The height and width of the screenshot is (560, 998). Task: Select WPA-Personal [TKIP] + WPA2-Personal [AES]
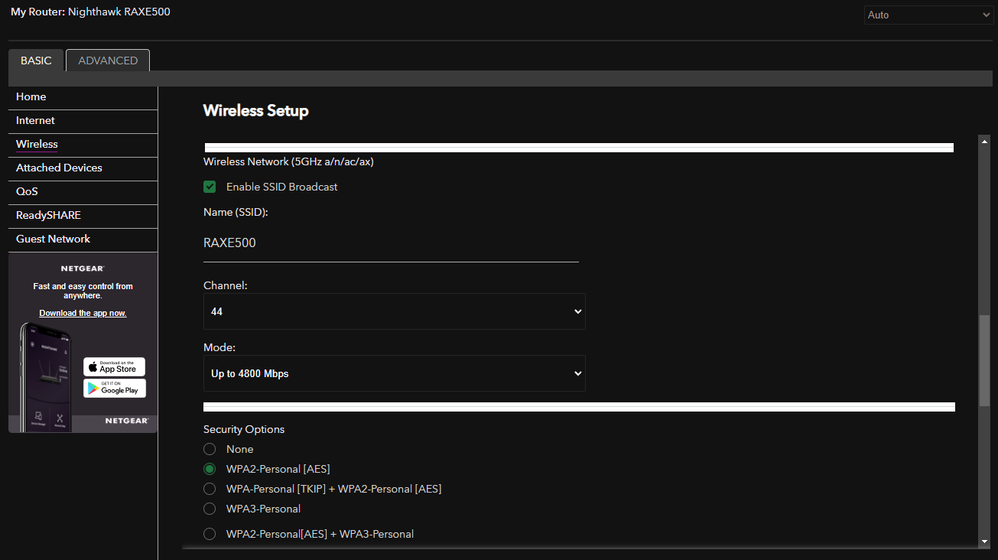pyautogui.click(x=210, y=489)
